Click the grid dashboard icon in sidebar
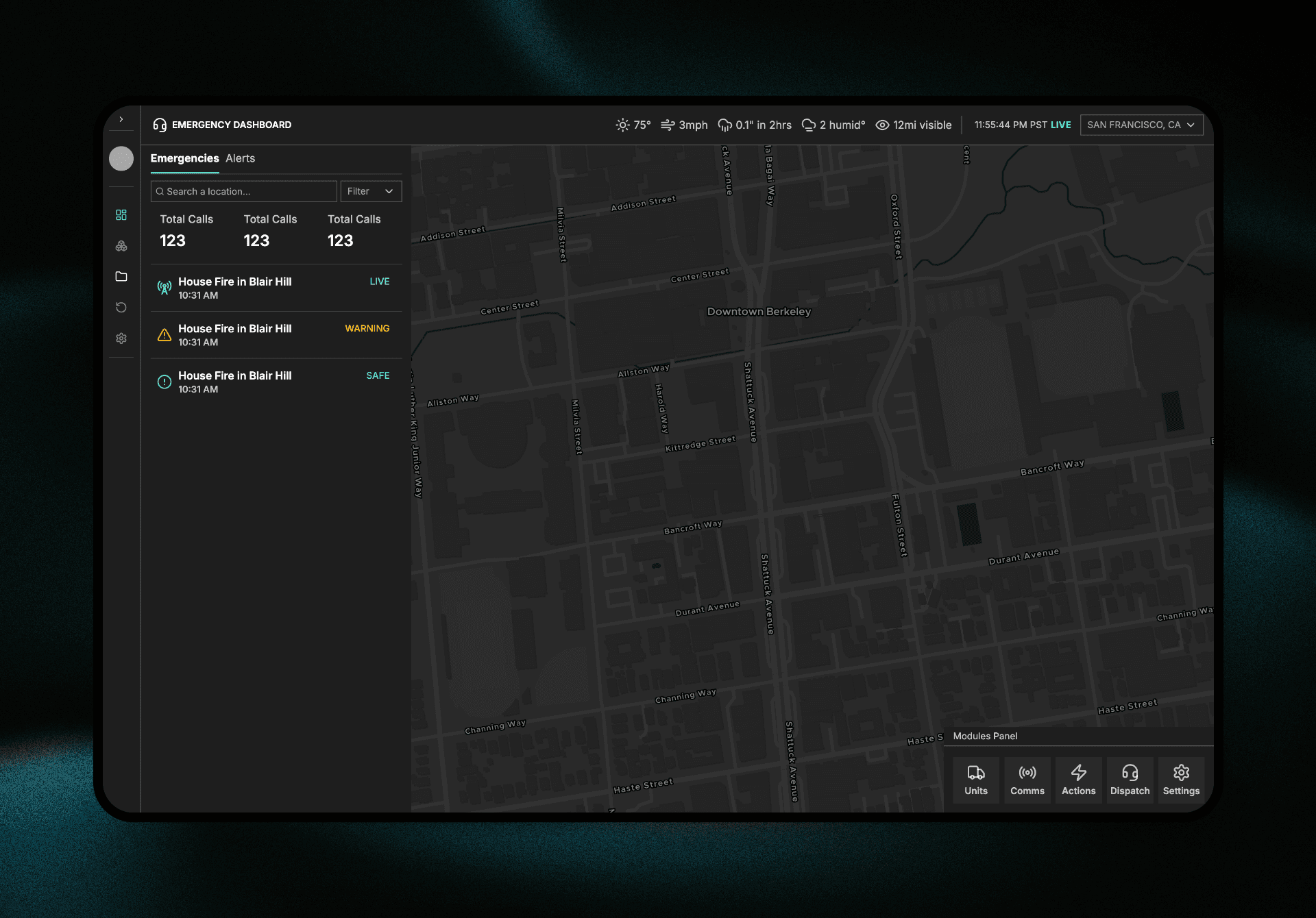This screenshot has width=1316, height=918. point(120,213)
